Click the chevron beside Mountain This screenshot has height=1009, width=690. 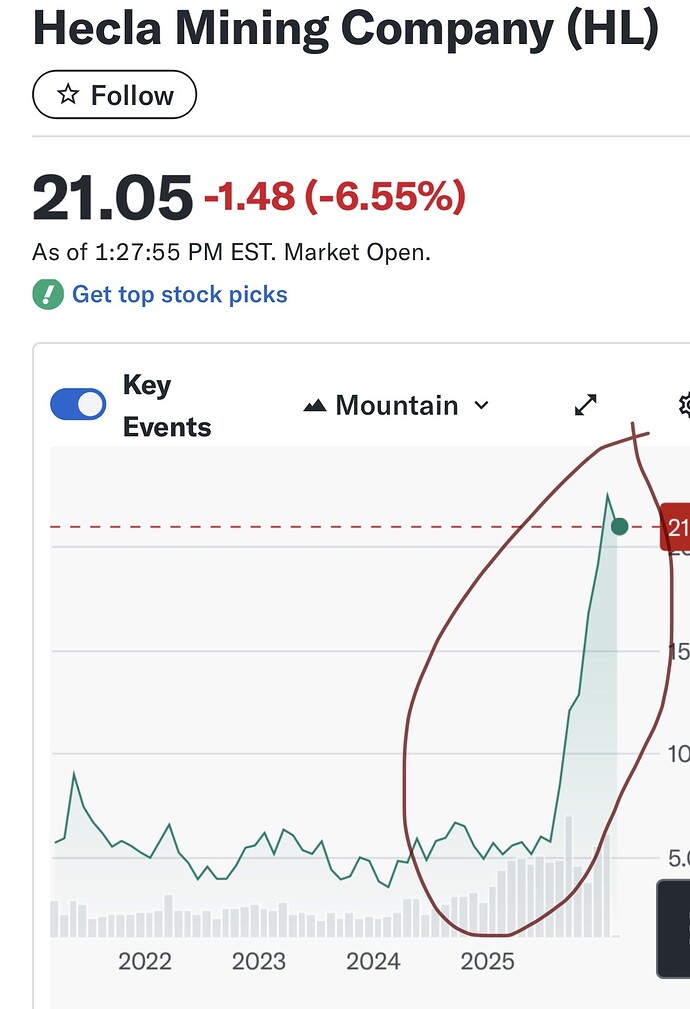pos(481,406)
